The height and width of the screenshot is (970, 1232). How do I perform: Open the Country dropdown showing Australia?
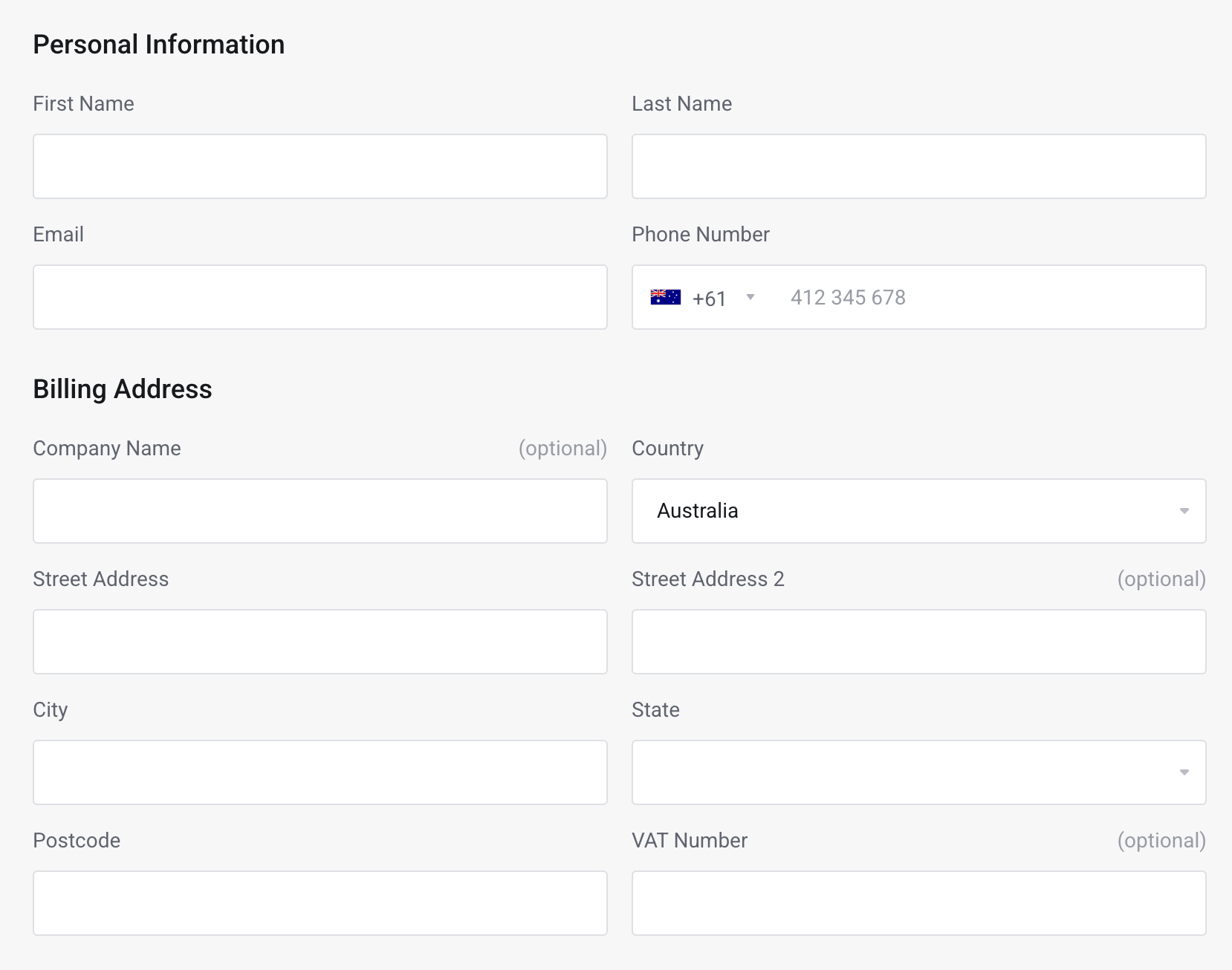click(918, 511)
